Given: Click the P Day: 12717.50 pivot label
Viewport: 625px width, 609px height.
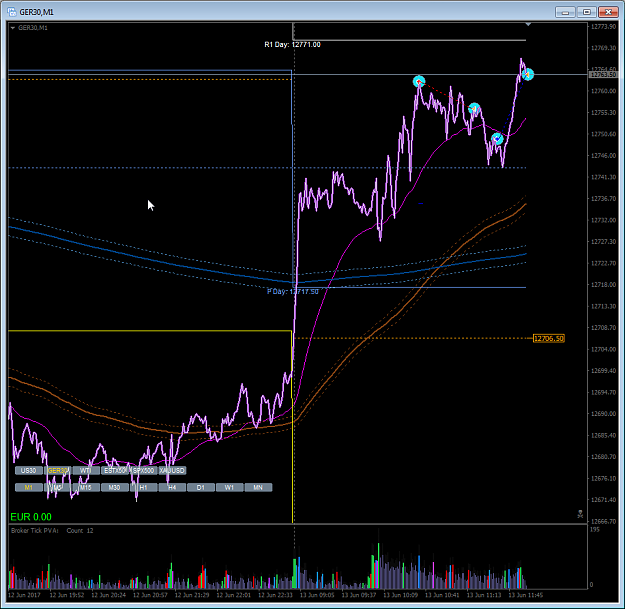Looking at the screenshot, I should click(x=293, y=292).
